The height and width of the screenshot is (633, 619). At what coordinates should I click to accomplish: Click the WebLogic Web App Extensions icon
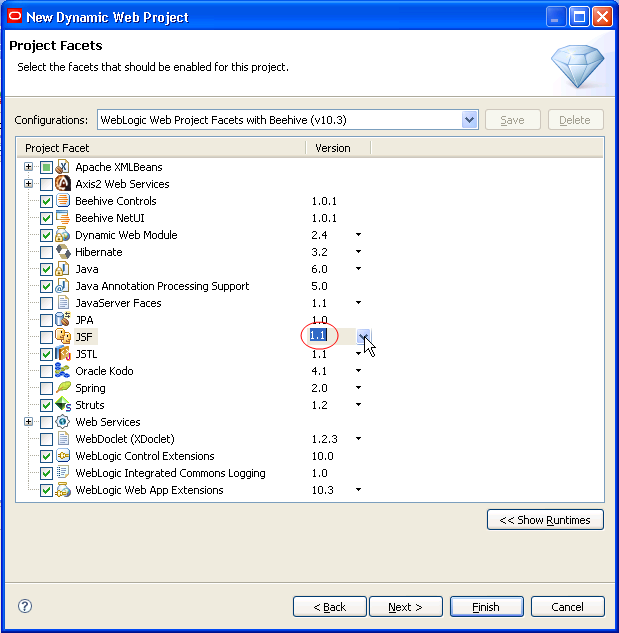tap(63, 490)
